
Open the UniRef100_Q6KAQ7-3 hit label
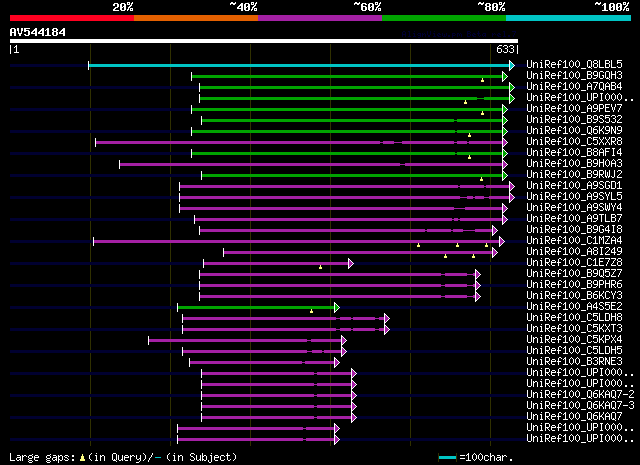coord(580,405)
